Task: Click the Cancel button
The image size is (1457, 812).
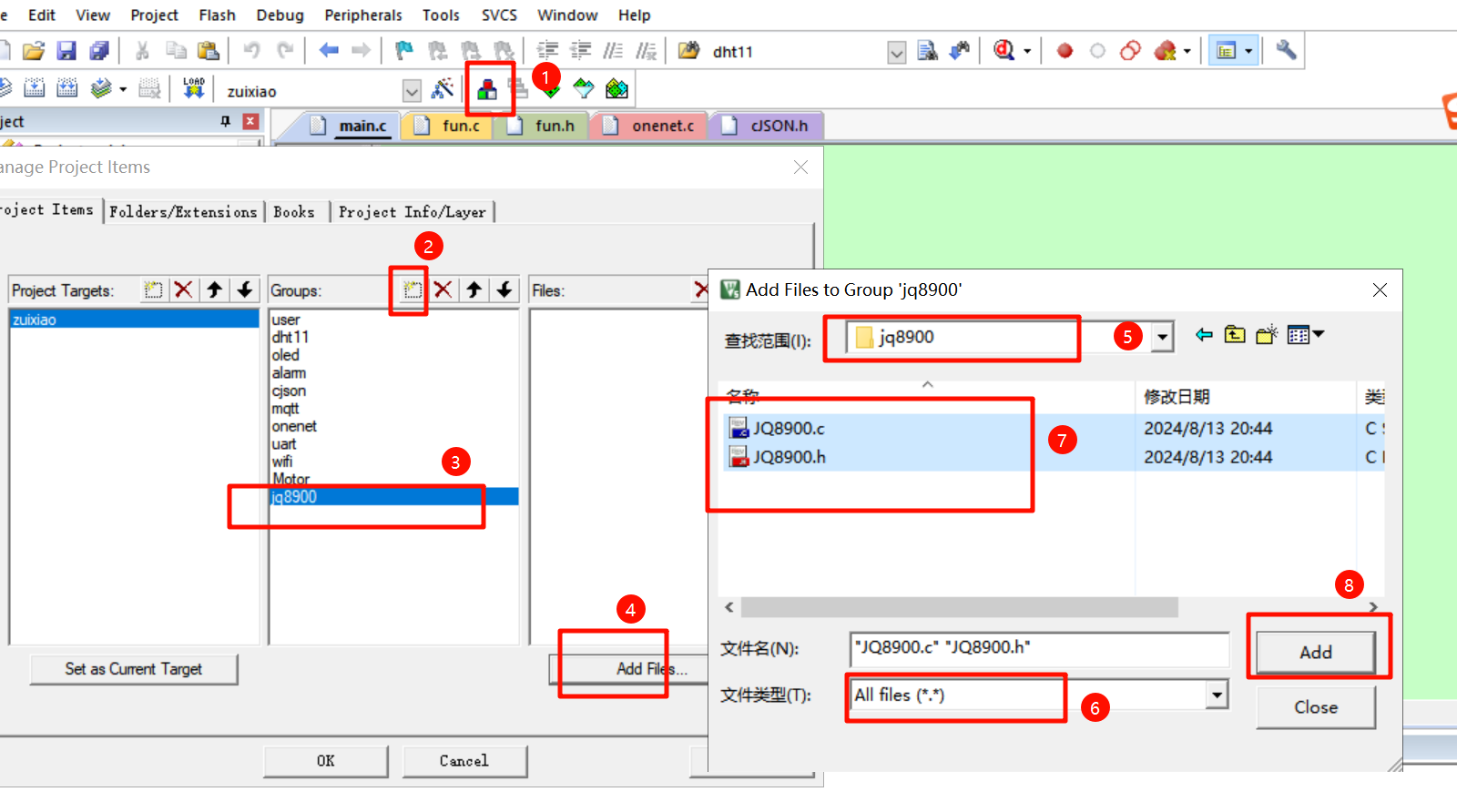Action: (x=464, y=761)
